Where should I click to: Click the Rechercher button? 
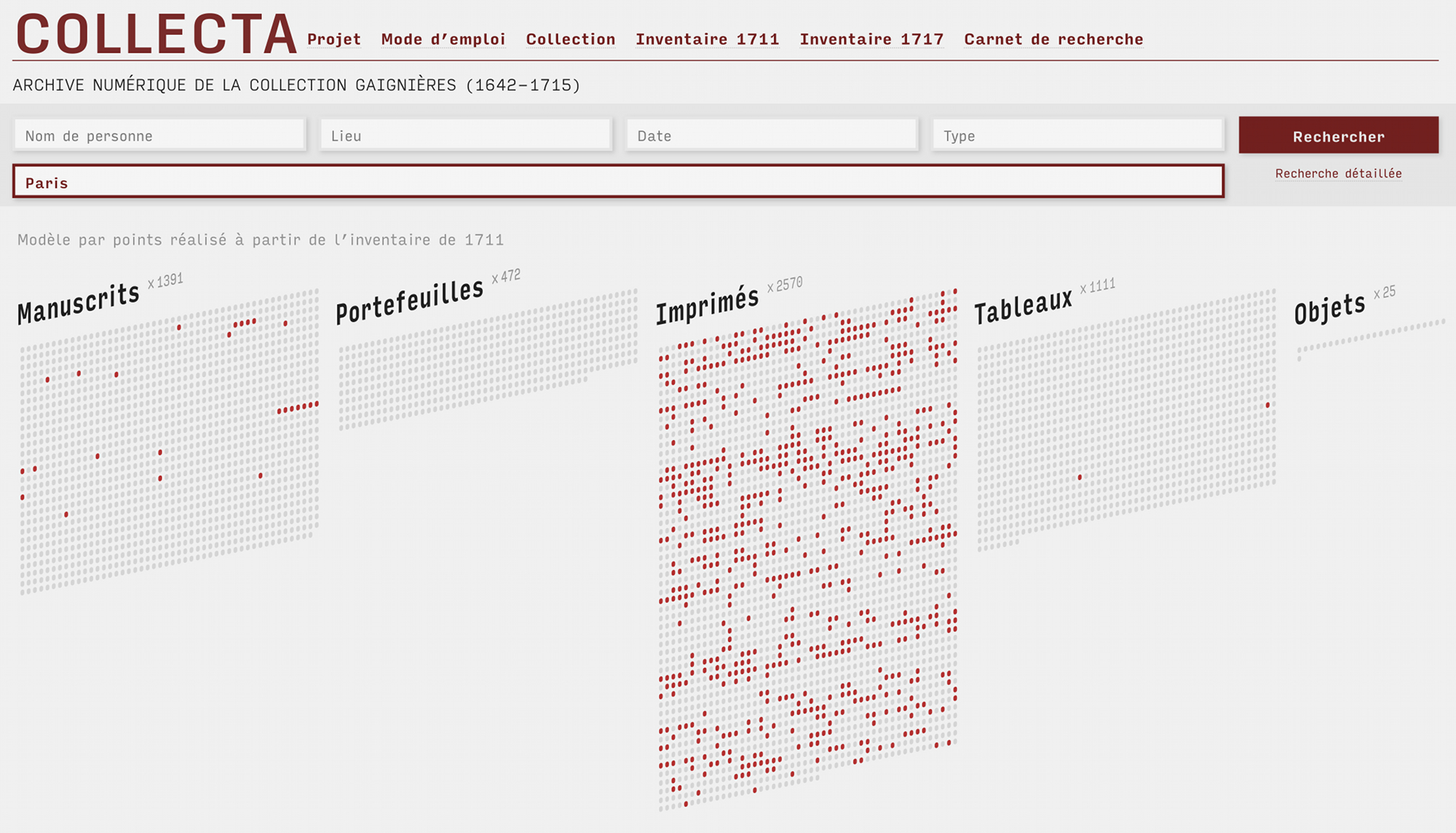tap(1339, 135)
